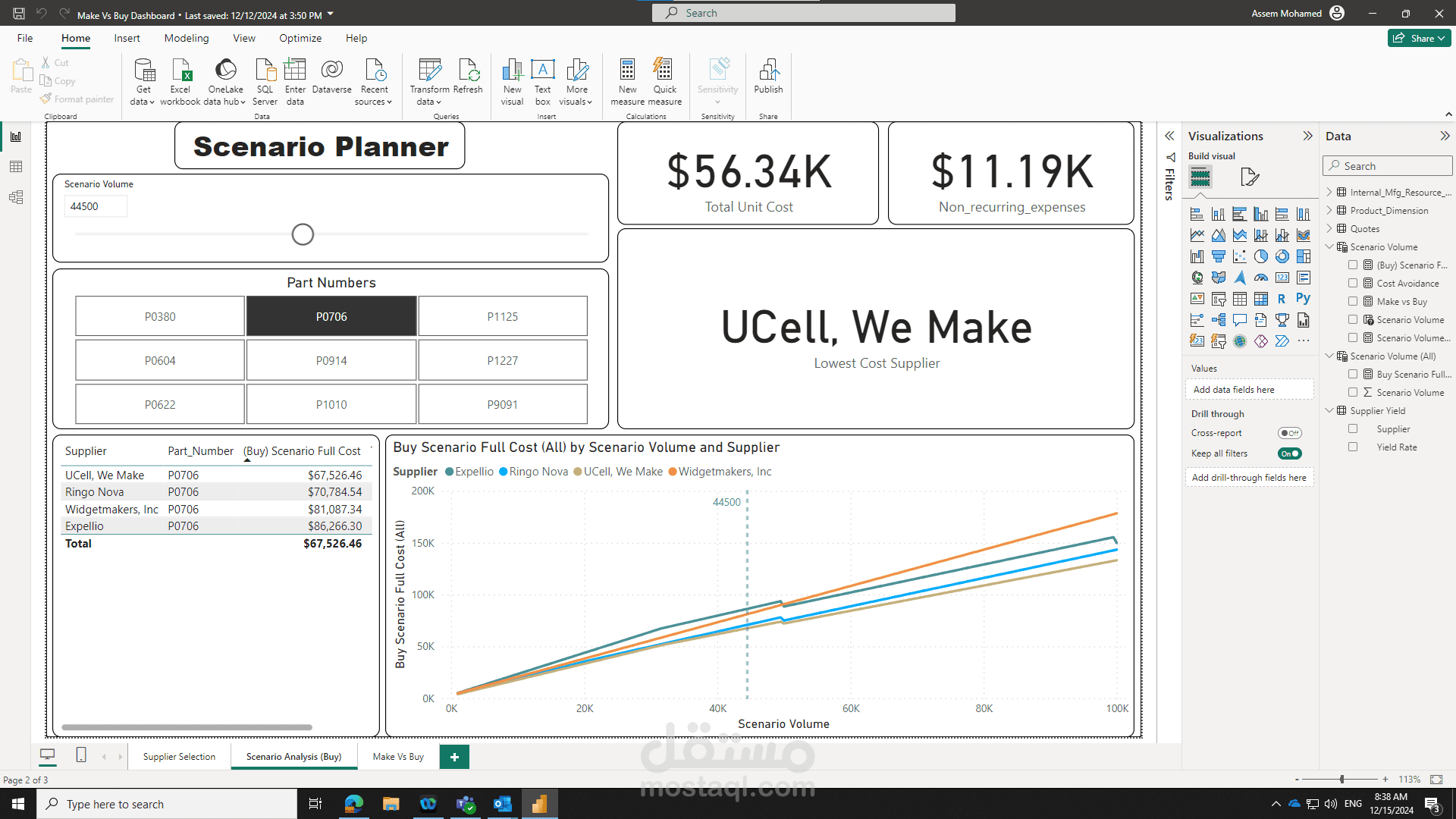Open Outlook from taskbar
This screenshot has width=1456, height=819.
coord(502,804)
